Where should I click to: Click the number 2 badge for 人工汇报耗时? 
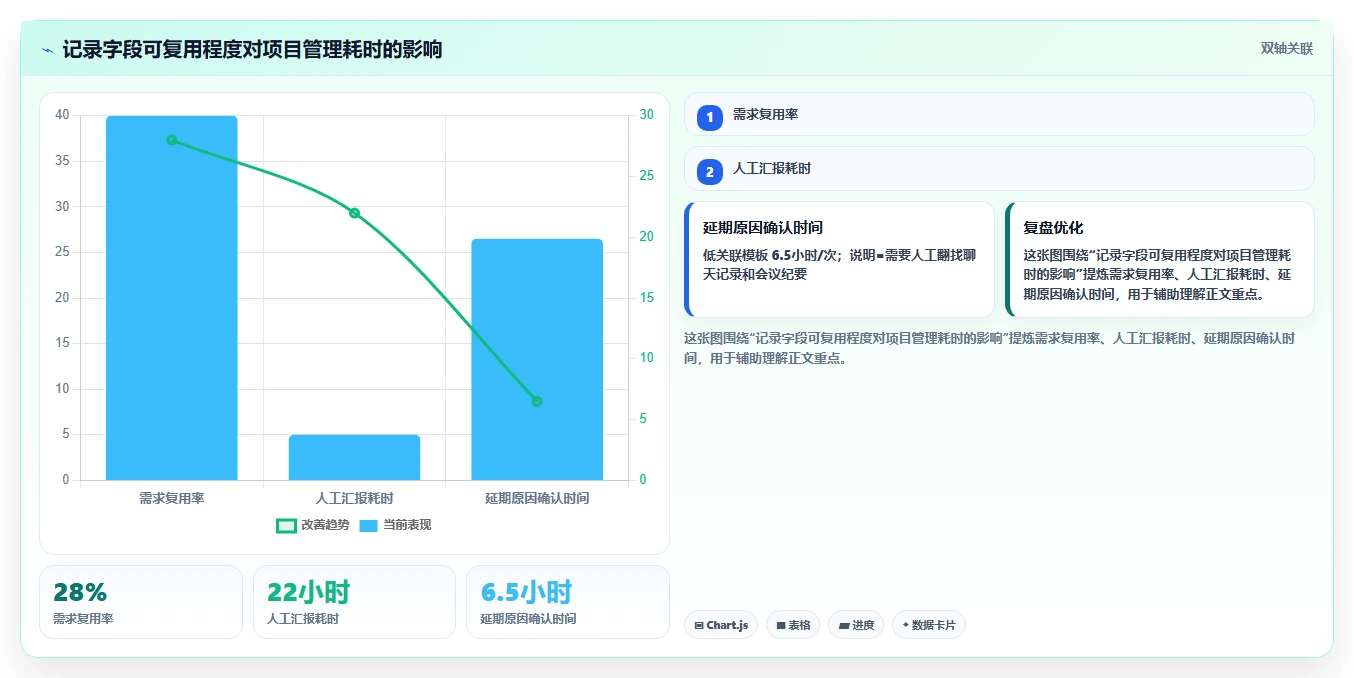[710, 172]
